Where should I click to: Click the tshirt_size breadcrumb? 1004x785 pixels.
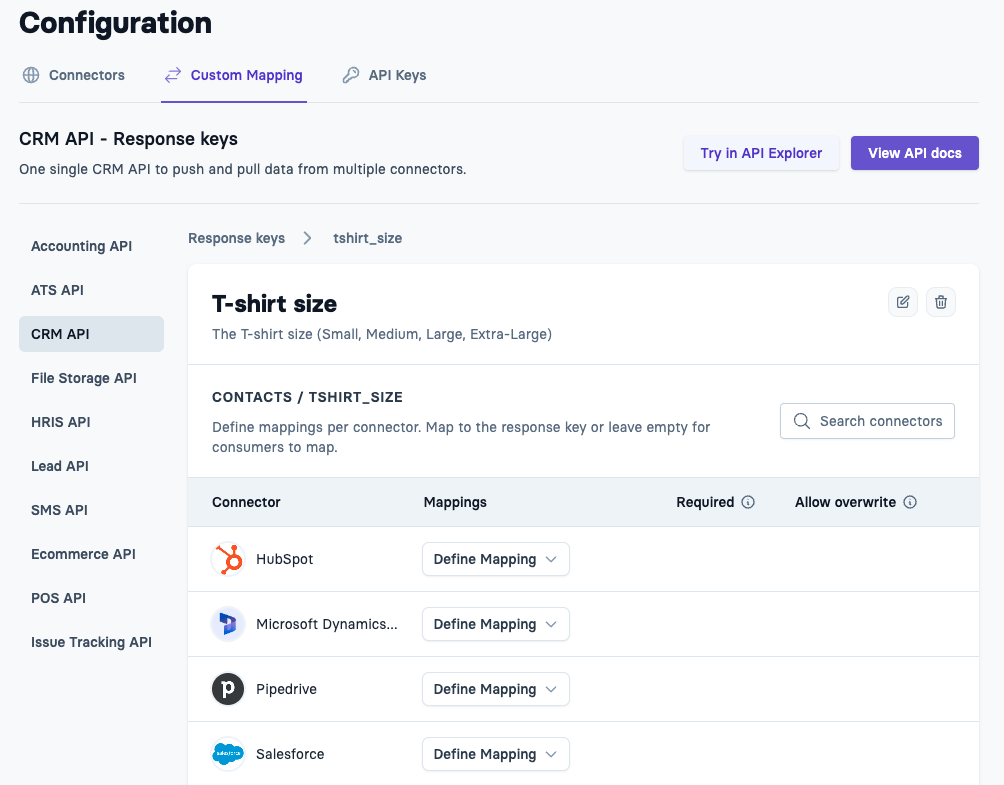368,238
